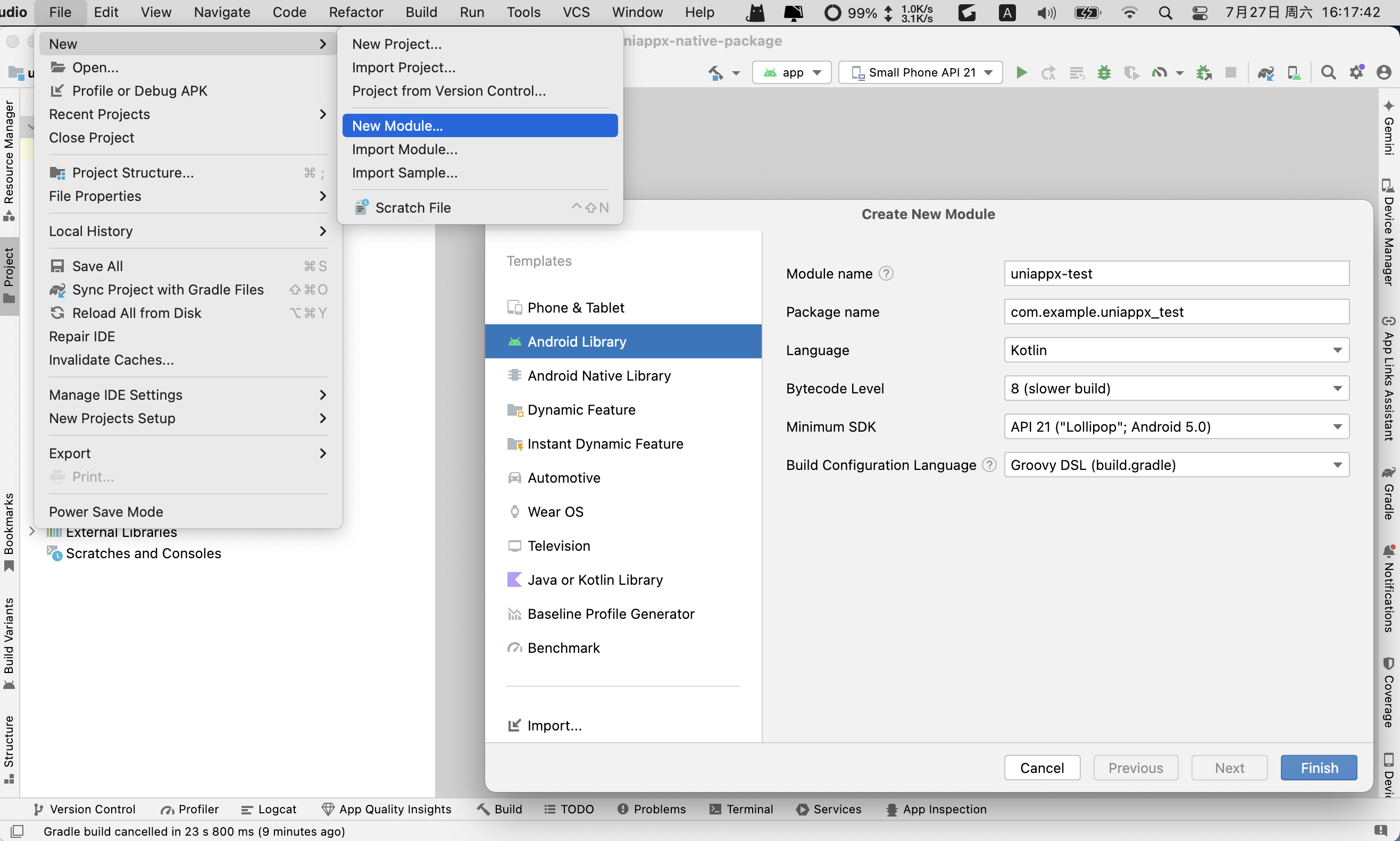Open the Problems tool window tab
Image resolution: width=1400 pixels, height=841 pixels.
click(651, 809)
